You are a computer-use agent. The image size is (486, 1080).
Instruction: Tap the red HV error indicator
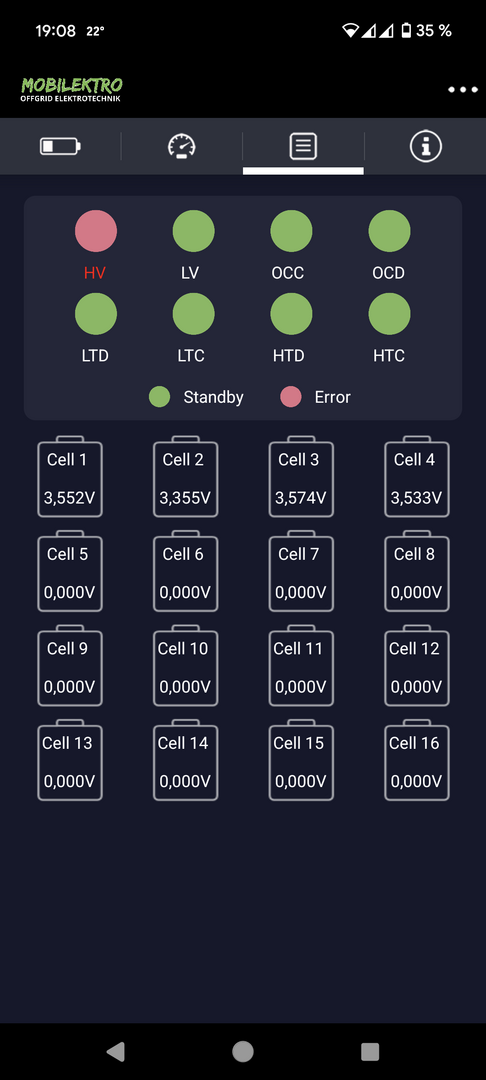[x=96, y=231]
